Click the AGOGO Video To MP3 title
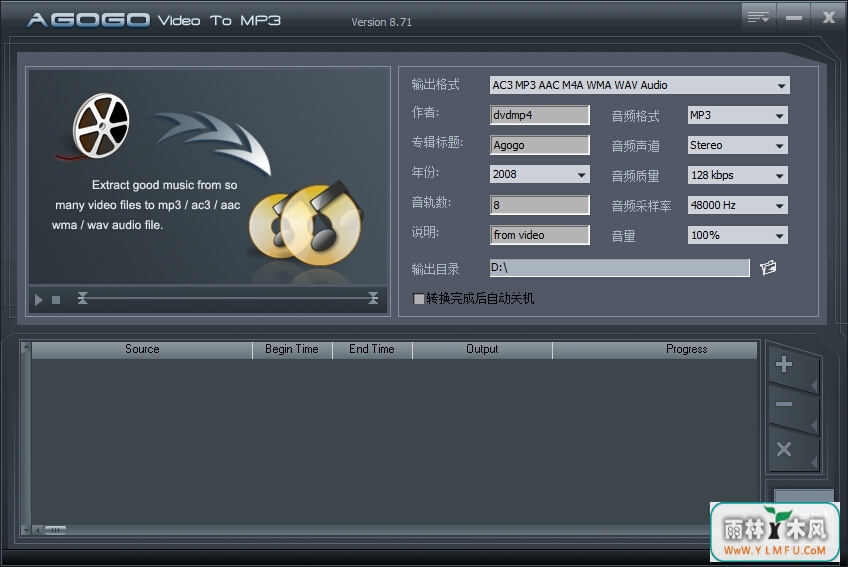This screenshot has width=848, height=567. (x=154, y=20)
